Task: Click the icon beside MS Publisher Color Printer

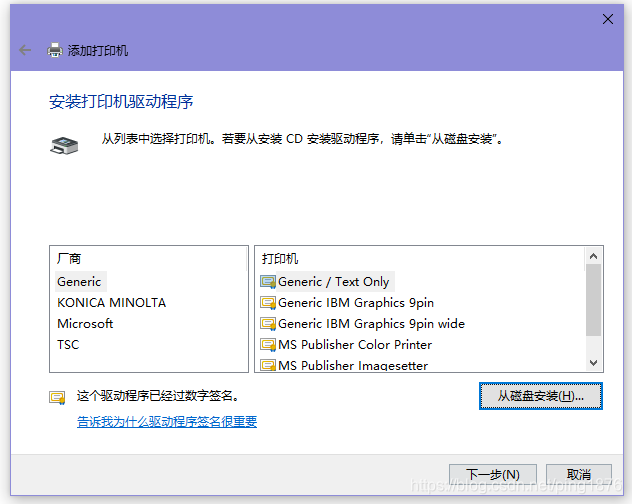Action: point(268,344)
